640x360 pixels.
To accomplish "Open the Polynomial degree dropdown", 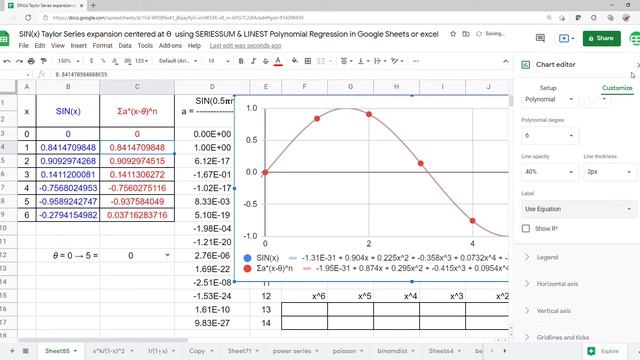I will tap(550, 136).
